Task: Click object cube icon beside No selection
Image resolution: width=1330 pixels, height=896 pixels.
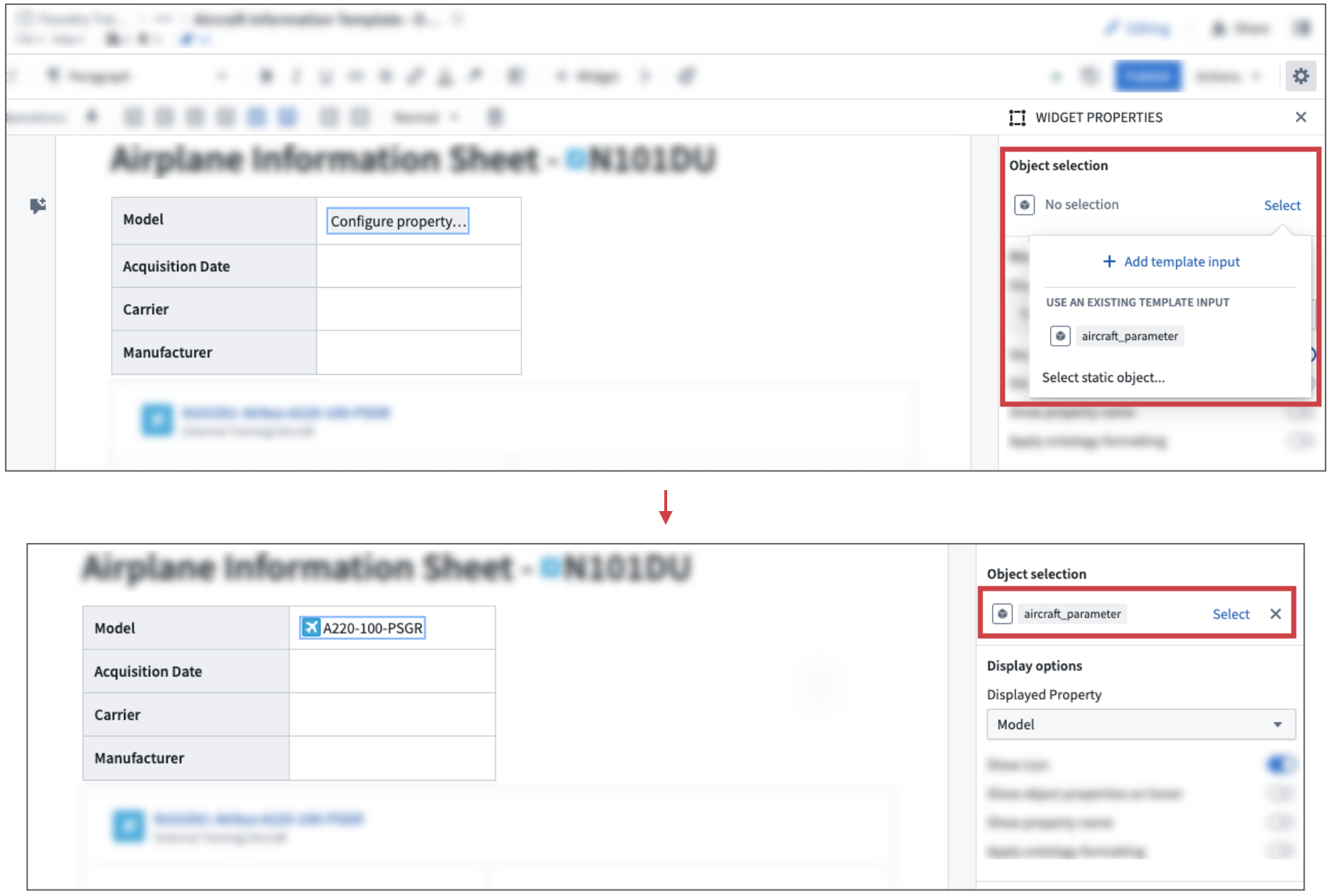Action: [x=1024, y=205]
